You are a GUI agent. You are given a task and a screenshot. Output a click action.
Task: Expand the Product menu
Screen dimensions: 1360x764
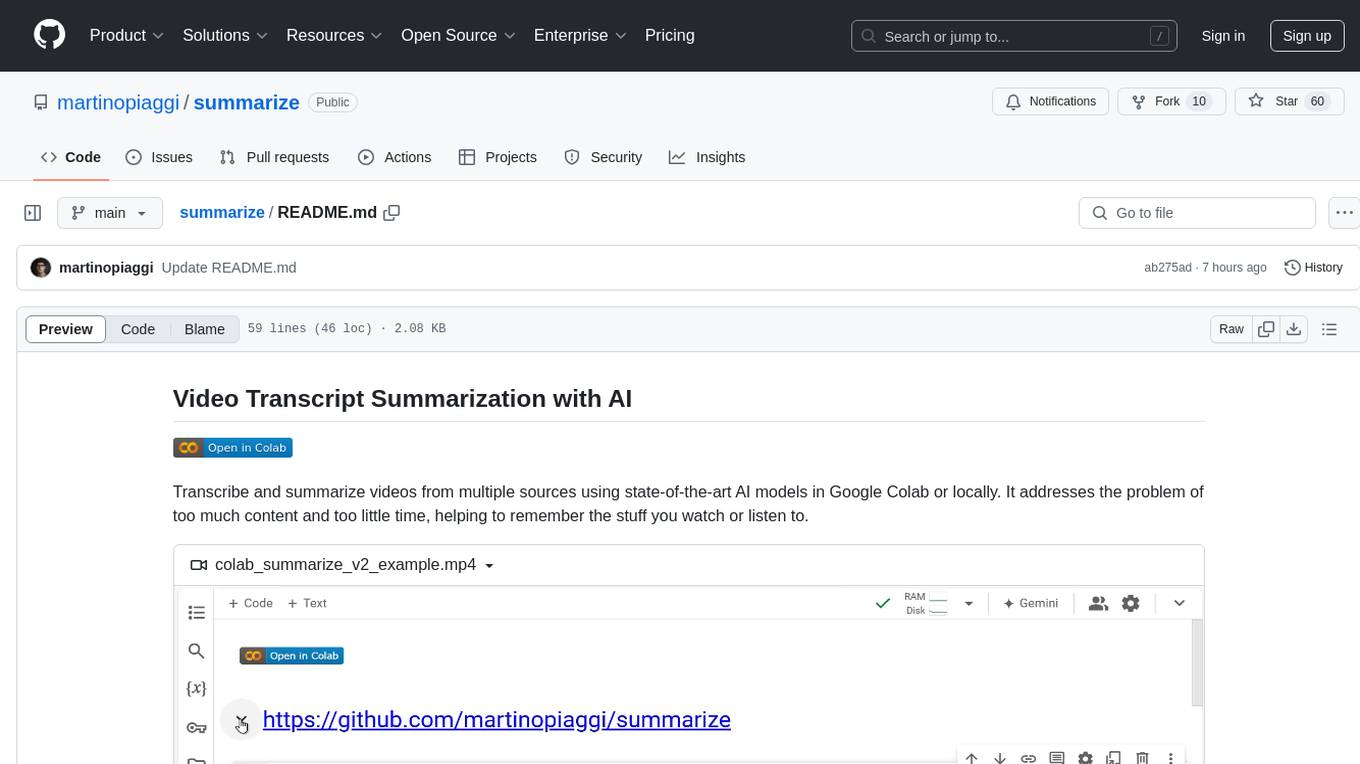coord(127,35)
